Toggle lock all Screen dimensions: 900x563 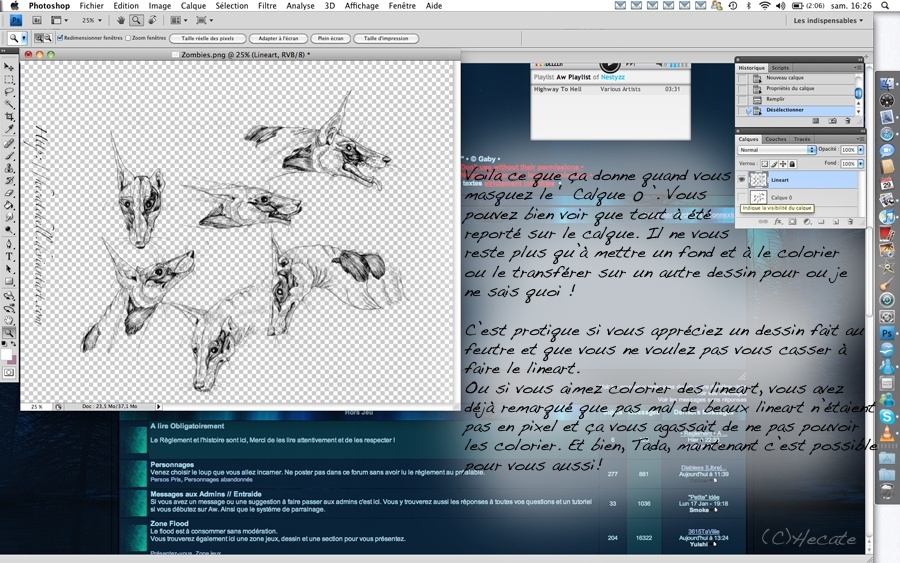pos(792,164)
